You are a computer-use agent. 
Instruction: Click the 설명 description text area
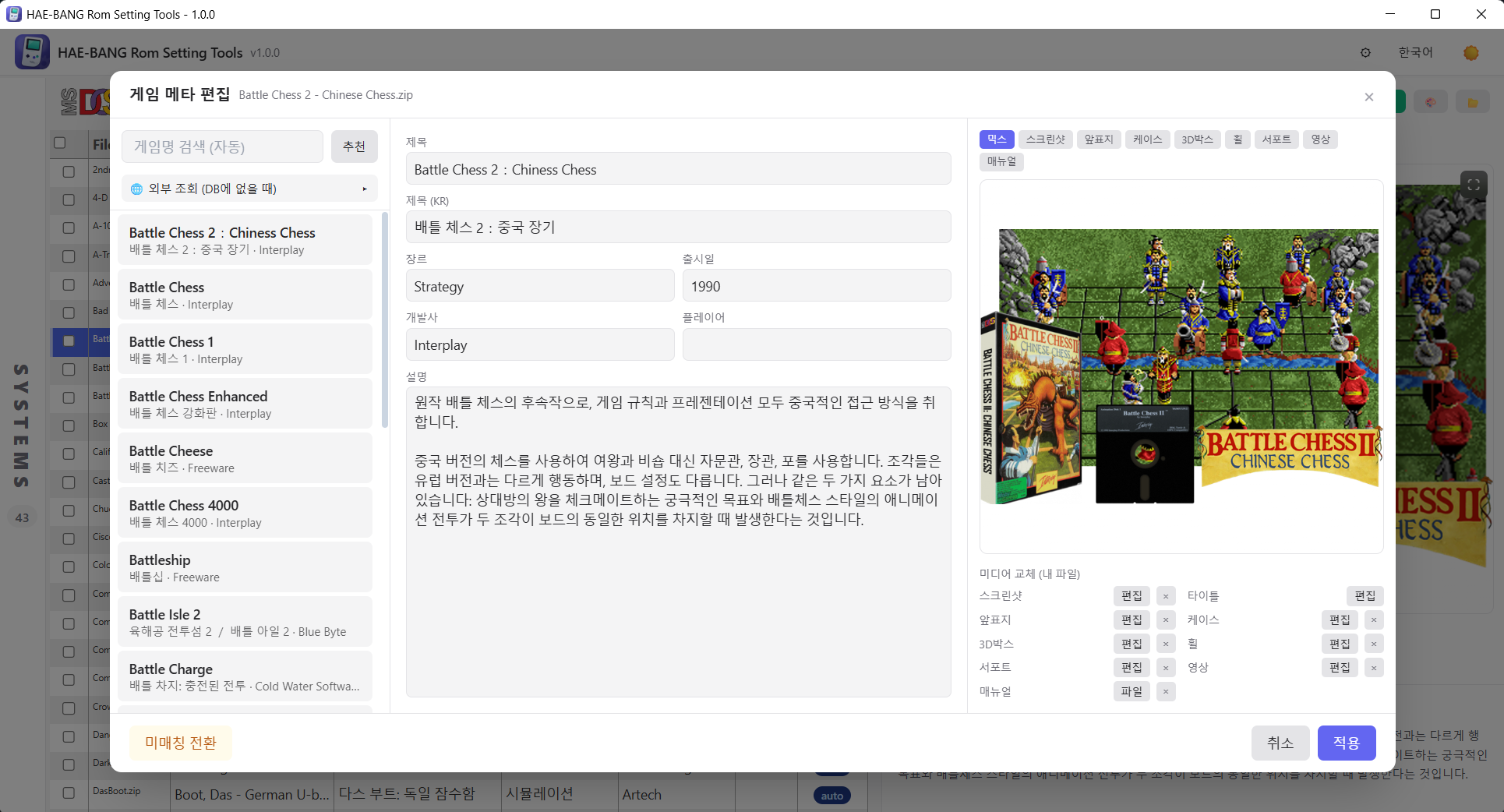pyautogui.click(x=678, y=542)
